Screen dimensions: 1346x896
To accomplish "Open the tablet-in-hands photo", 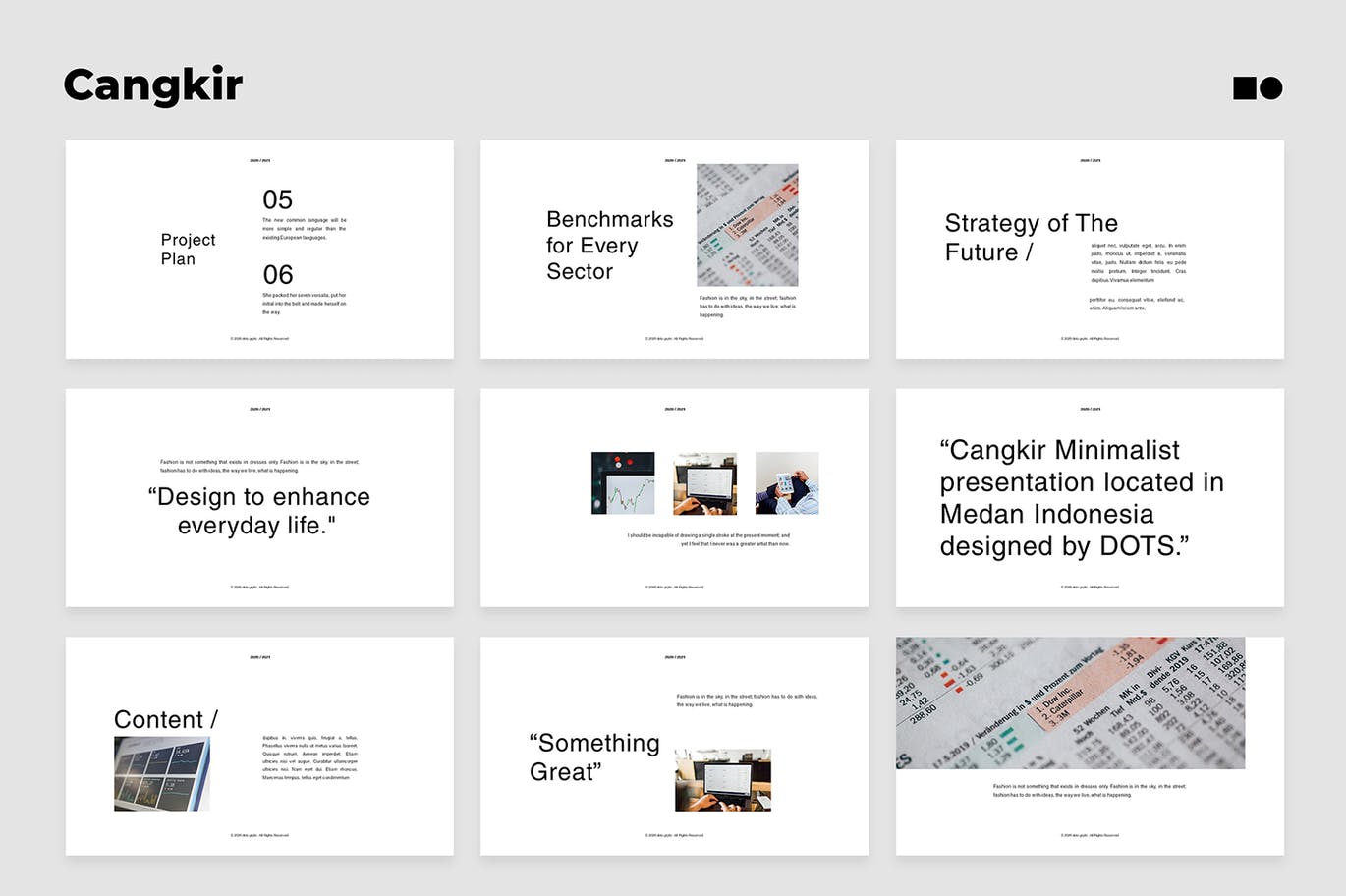I will 787,483.
